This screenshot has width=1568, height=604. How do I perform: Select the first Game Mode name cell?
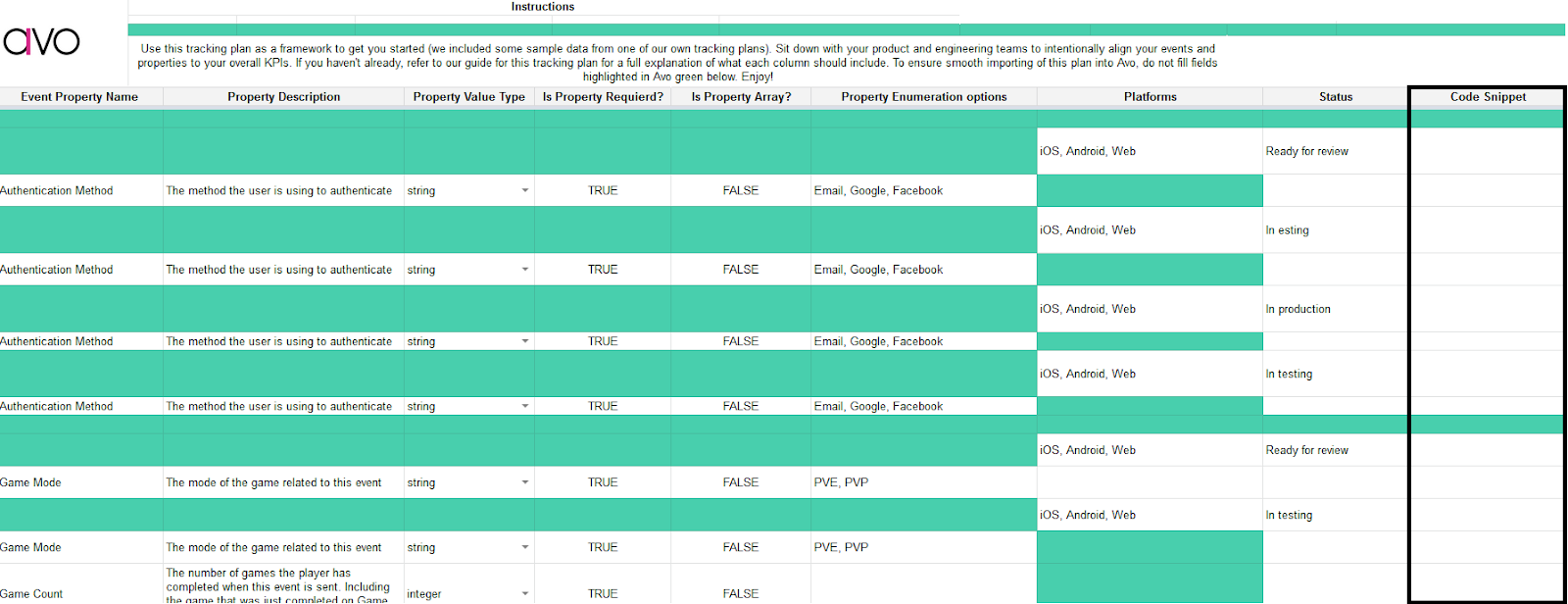point(81,482)
